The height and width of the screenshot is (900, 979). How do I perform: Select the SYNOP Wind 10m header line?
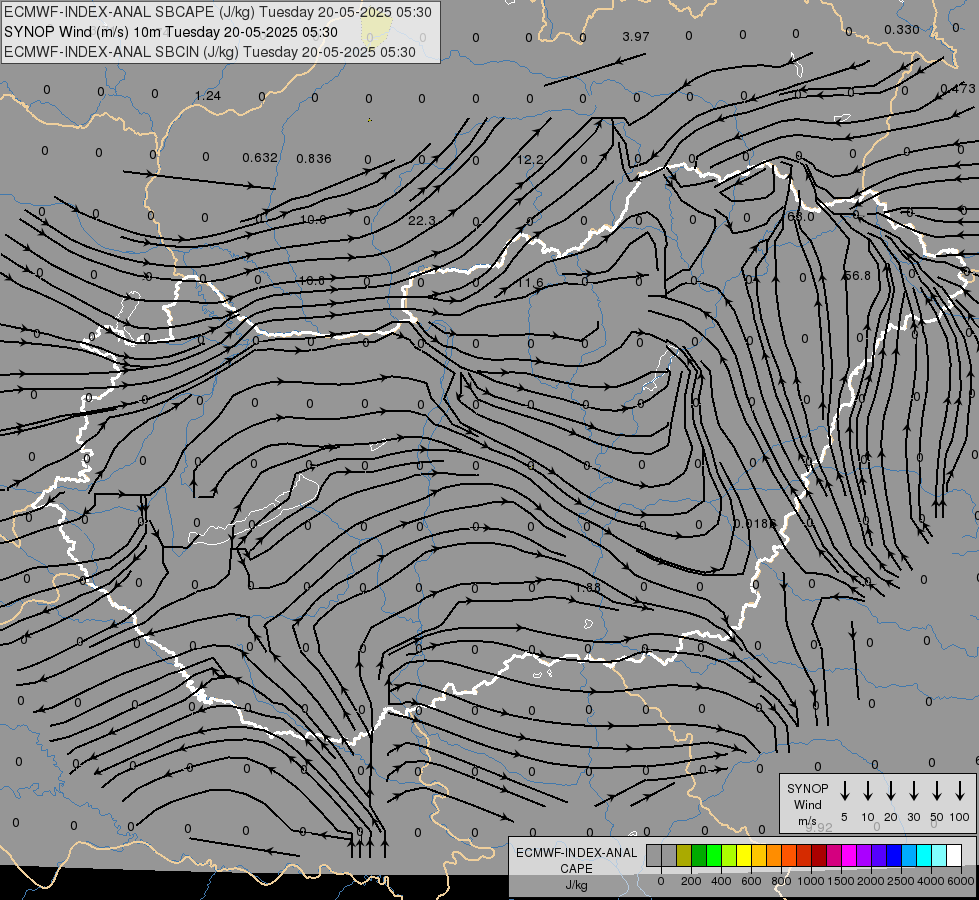point(170,32)
